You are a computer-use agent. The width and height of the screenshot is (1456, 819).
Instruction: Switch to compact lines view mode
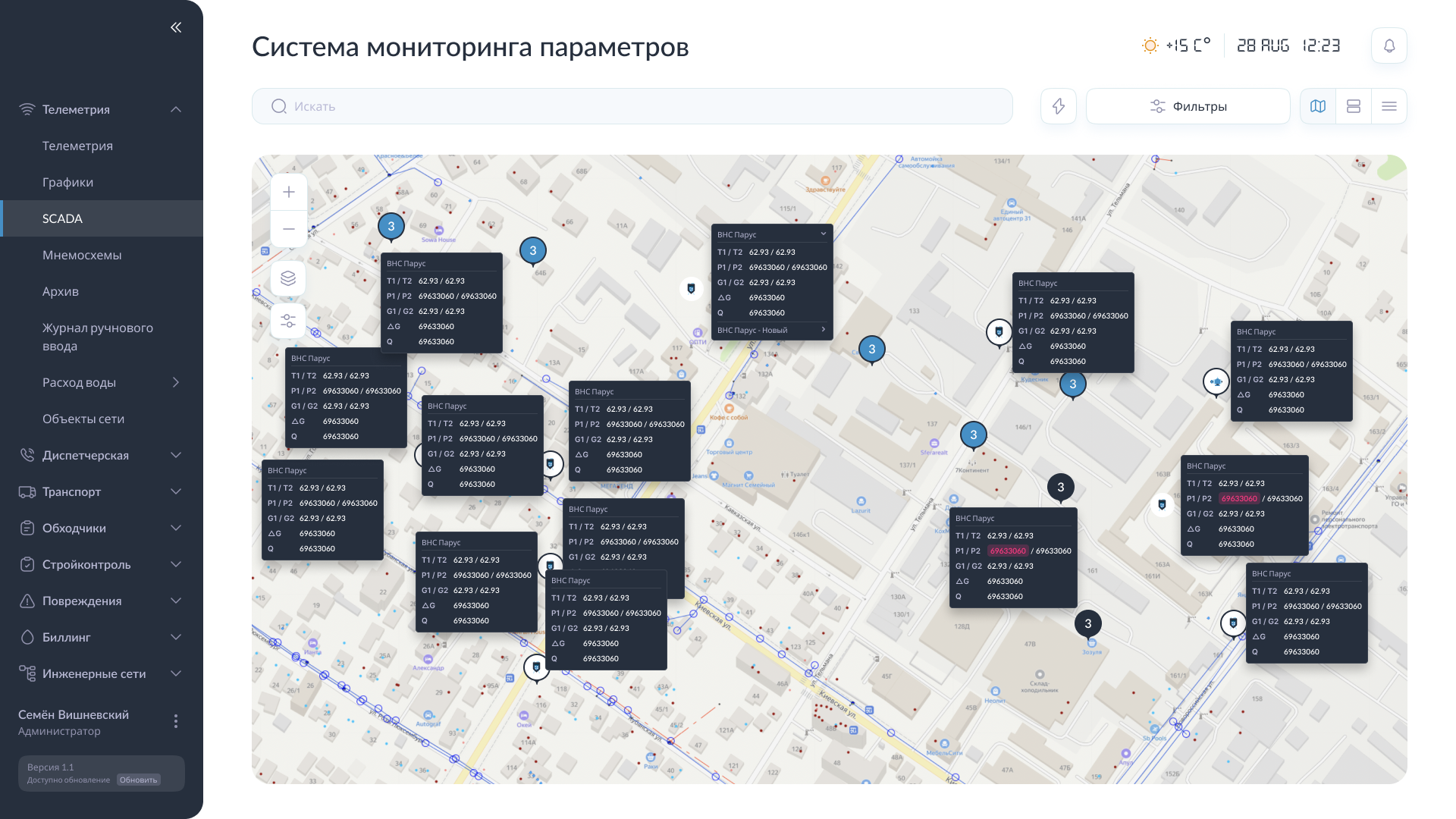(1389, 106)
